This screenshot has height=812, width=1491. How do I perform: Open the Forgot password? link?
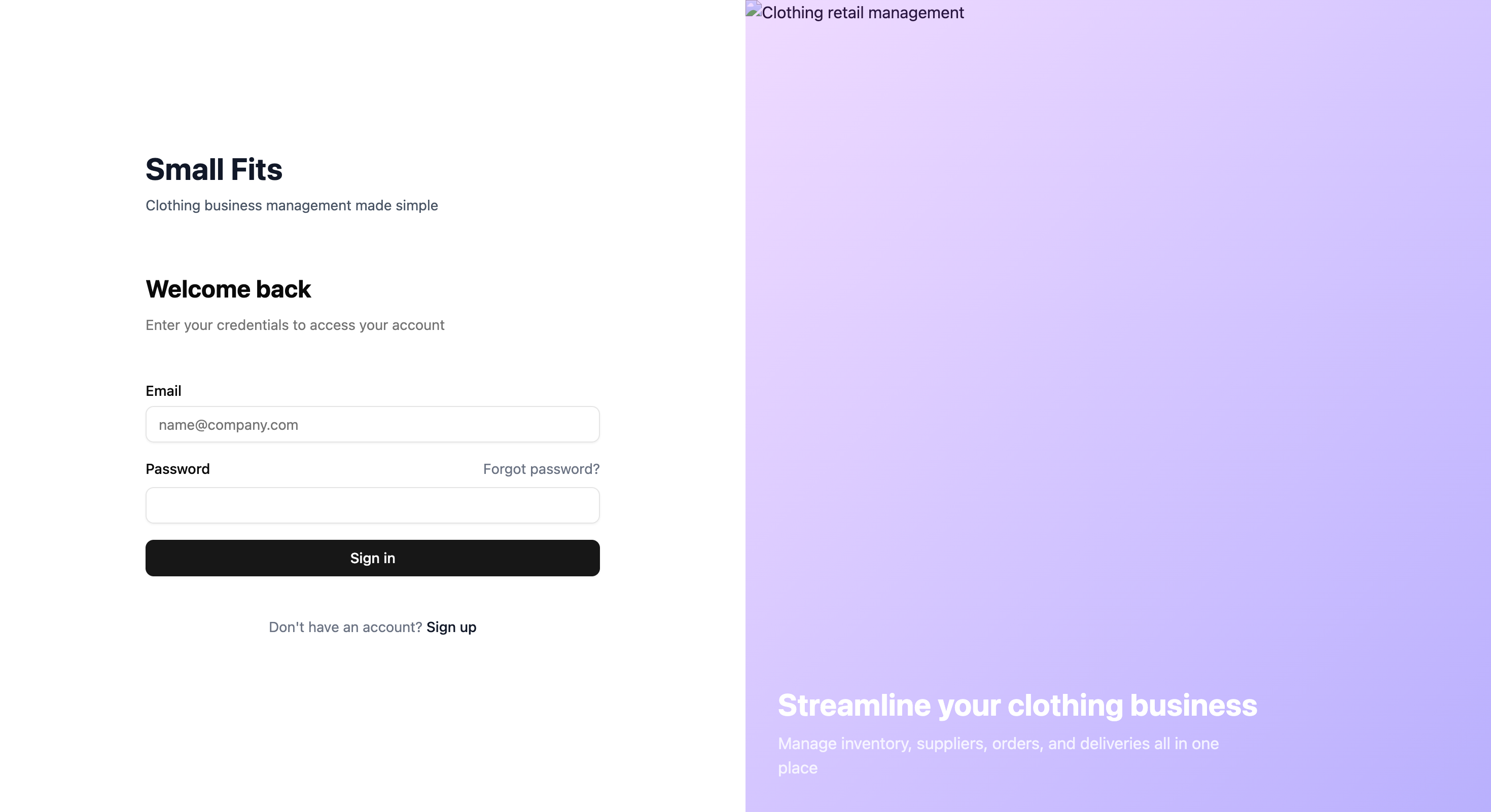[x=541, y=469]
